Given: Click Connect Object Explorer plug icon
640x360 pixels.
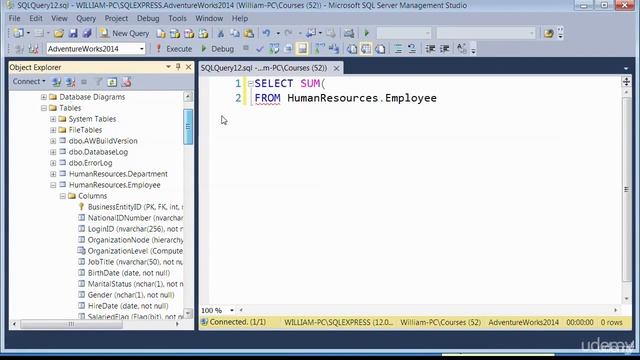Looking at the screenshot, I should pos(56,82).
